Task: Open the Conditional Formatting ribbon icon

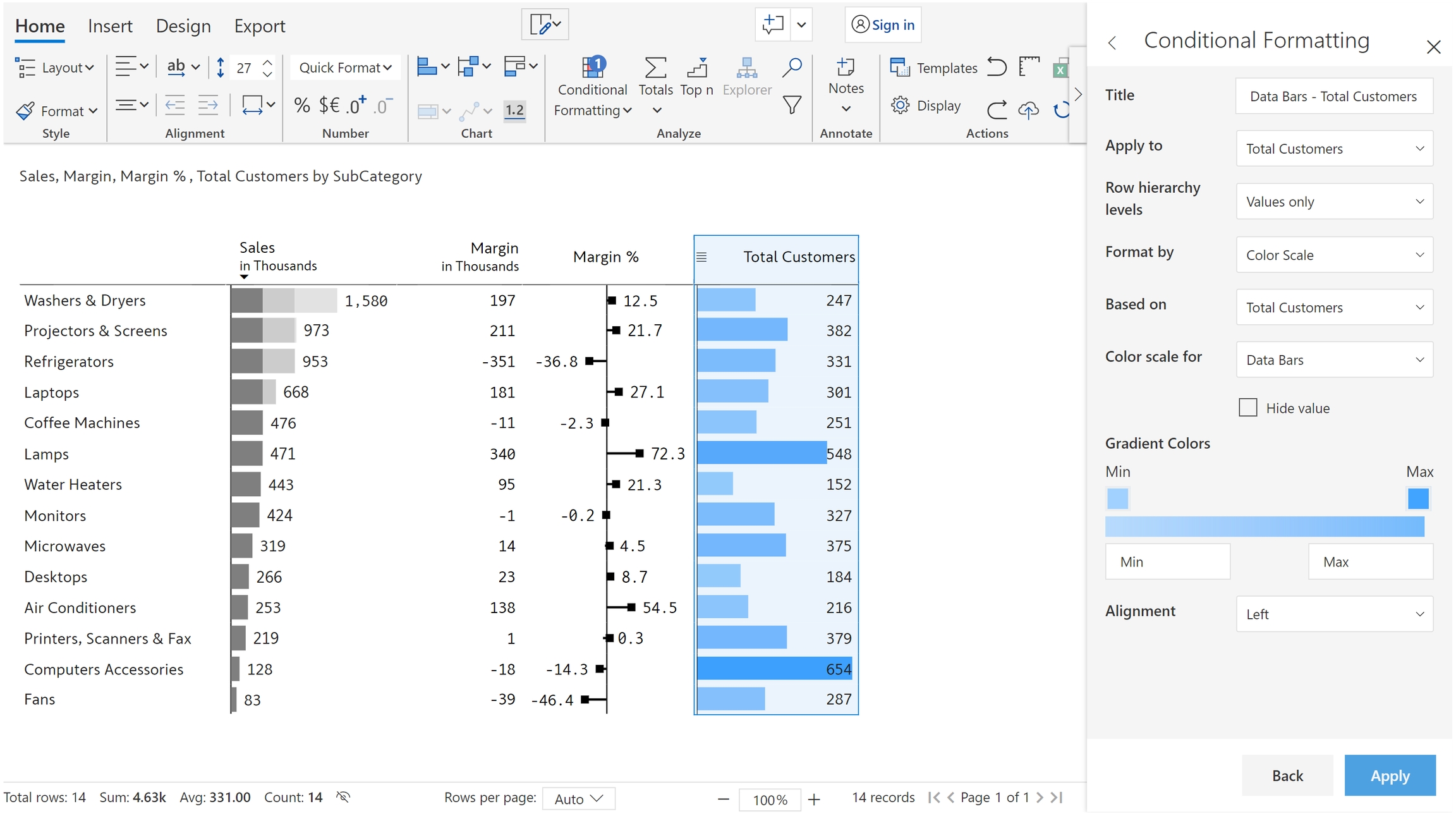Action: pyautogui.click(x=592, y=68)
